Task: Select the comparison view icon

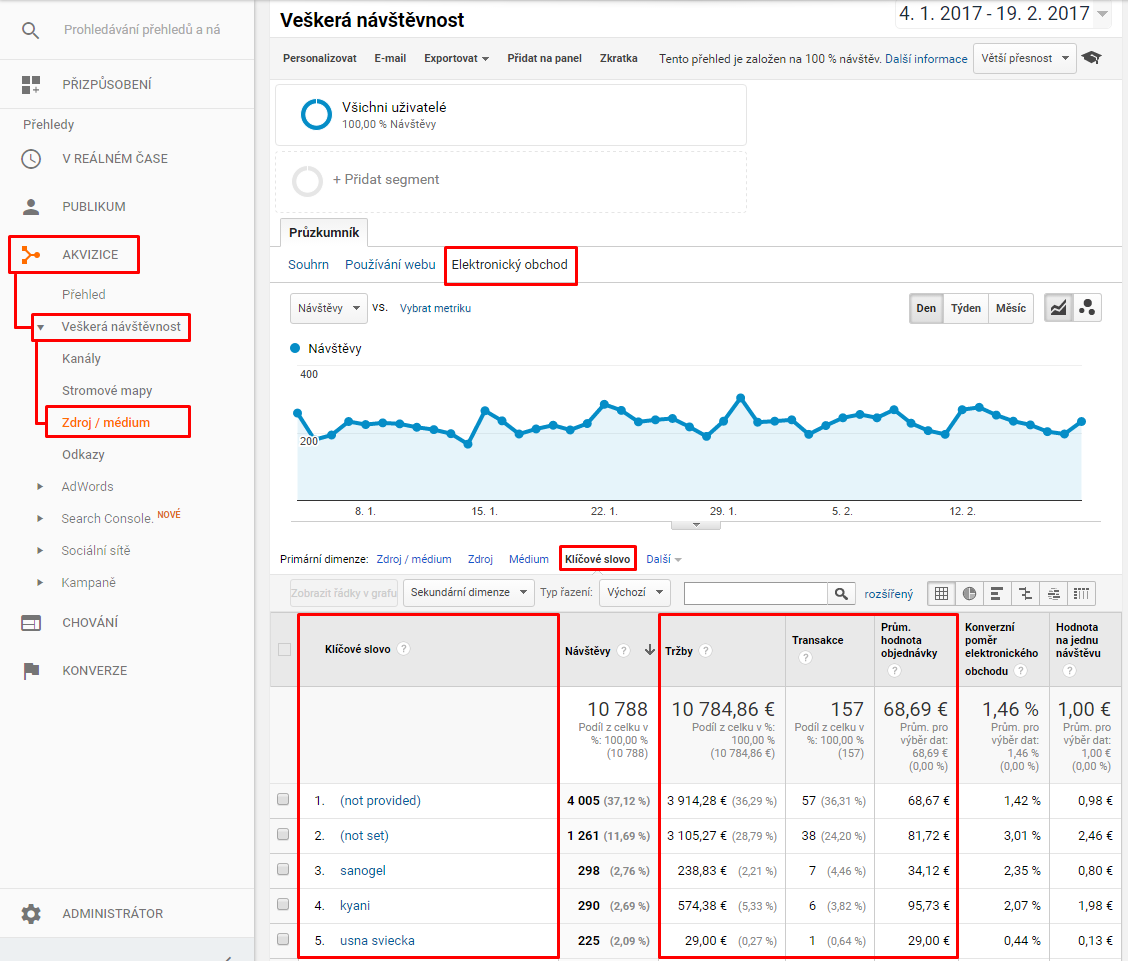Action: 1025,593
